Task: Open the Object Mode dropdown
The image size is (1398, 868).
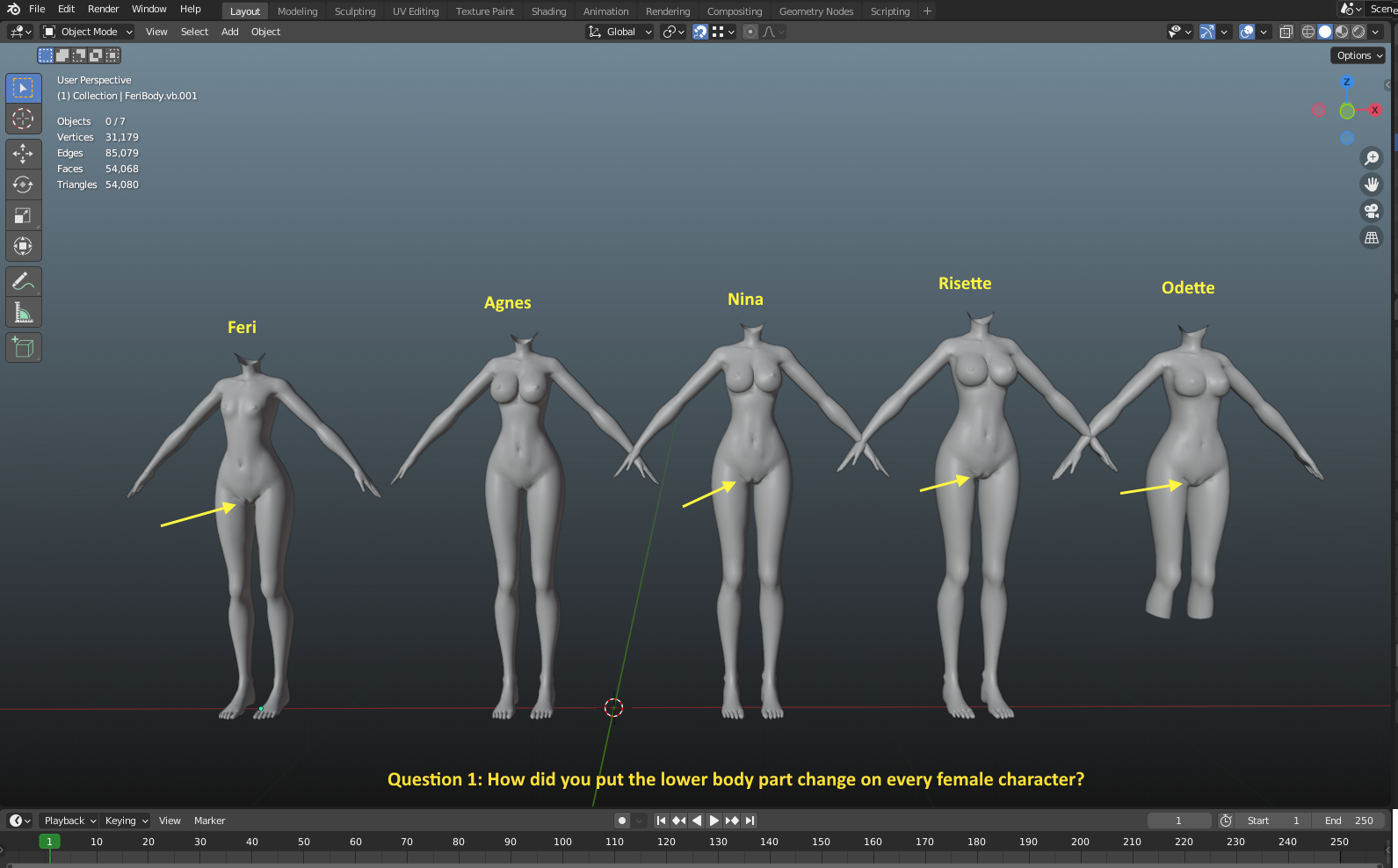Action: (x=88, y=32)
